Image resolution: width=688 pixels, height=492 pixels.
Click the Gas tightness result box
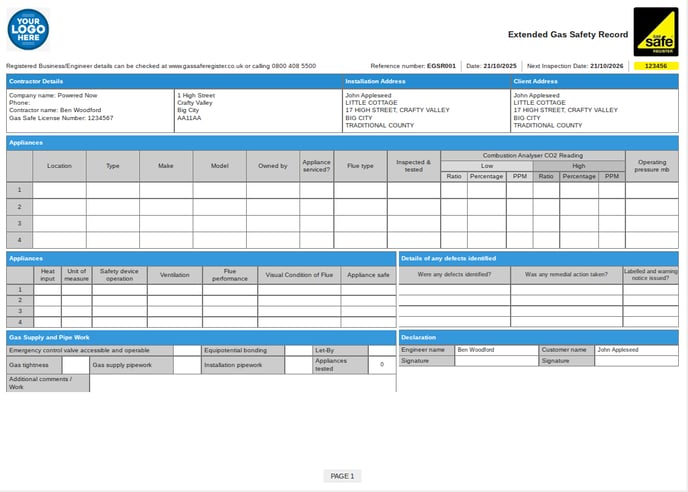[x=75, y=366]
